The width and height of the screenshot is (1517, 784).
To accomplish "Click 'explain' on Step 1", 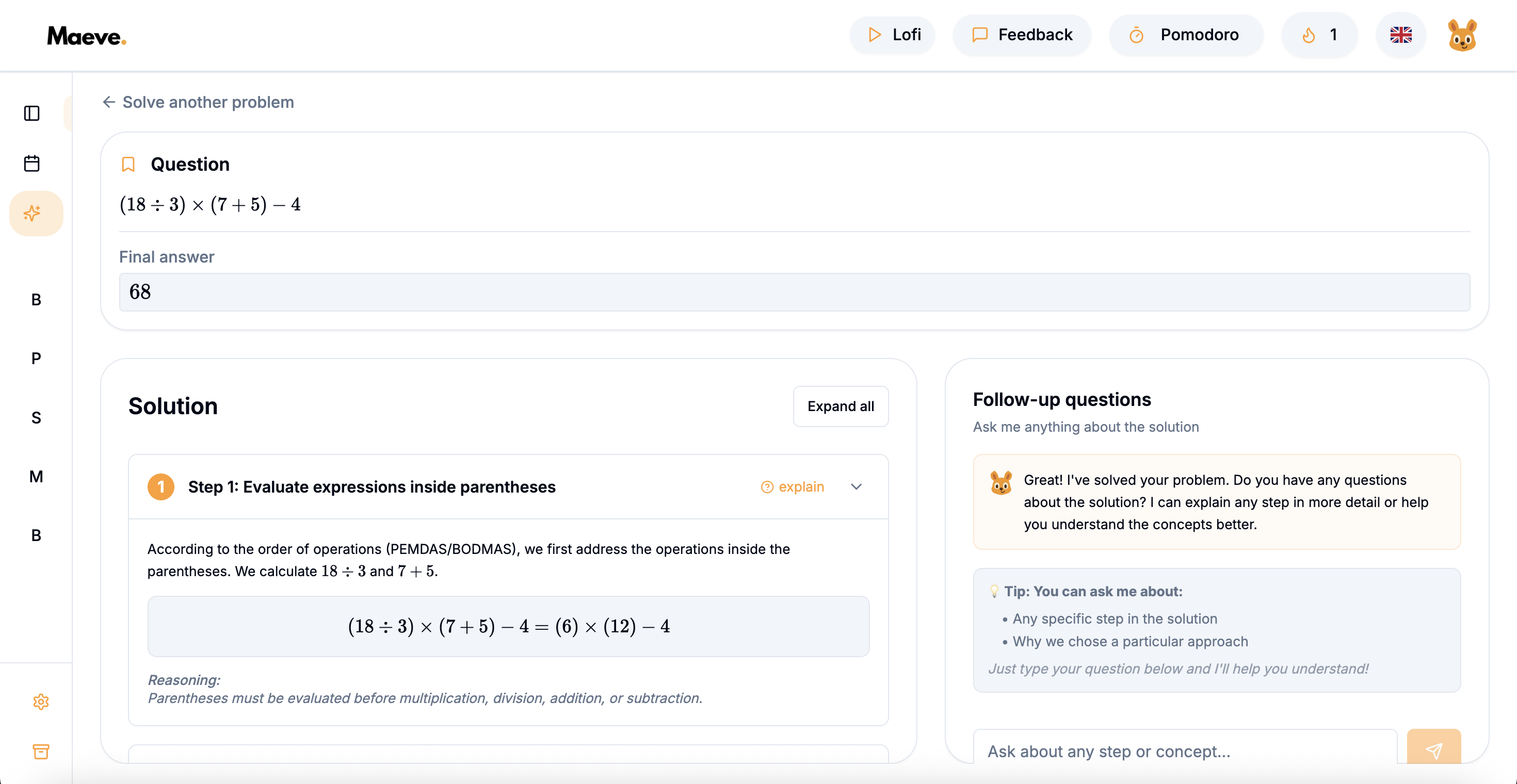I will (x=792, y=487).
